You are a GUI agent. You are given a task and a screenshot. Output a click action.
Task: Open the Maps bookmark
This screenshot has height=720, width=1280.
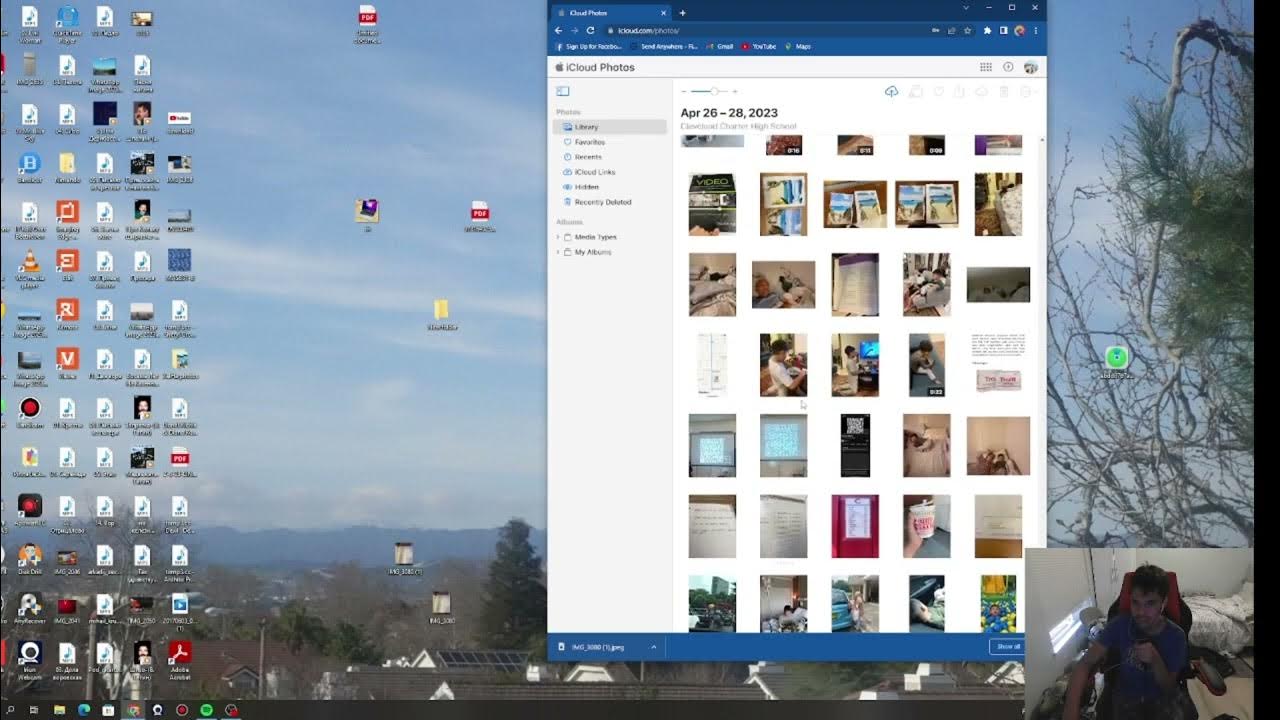(798, 47)
